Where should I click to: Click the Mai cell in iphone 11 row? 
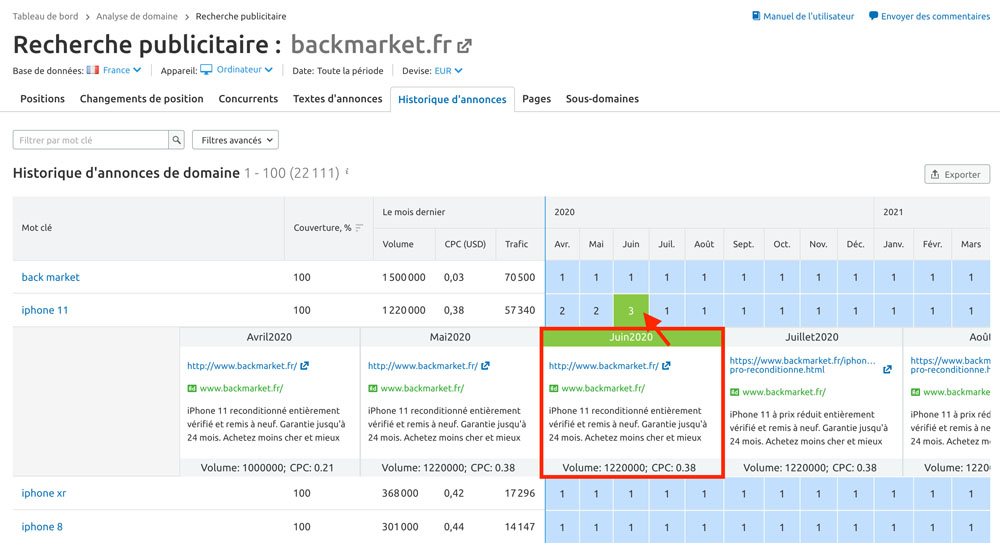point(596,311)
